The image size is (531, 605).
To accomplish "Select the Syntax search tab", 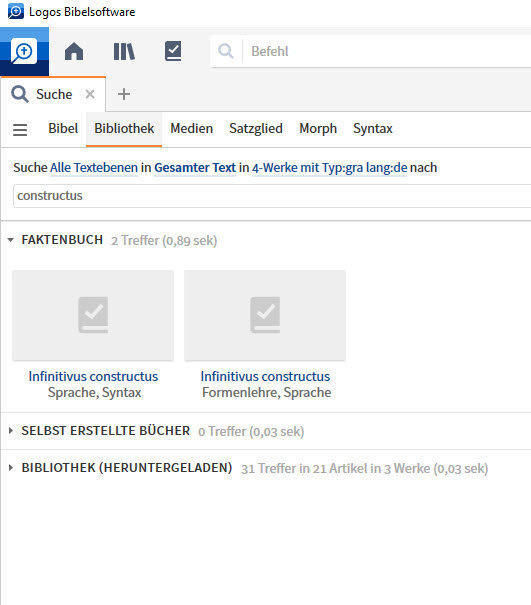I will (373, 128).
